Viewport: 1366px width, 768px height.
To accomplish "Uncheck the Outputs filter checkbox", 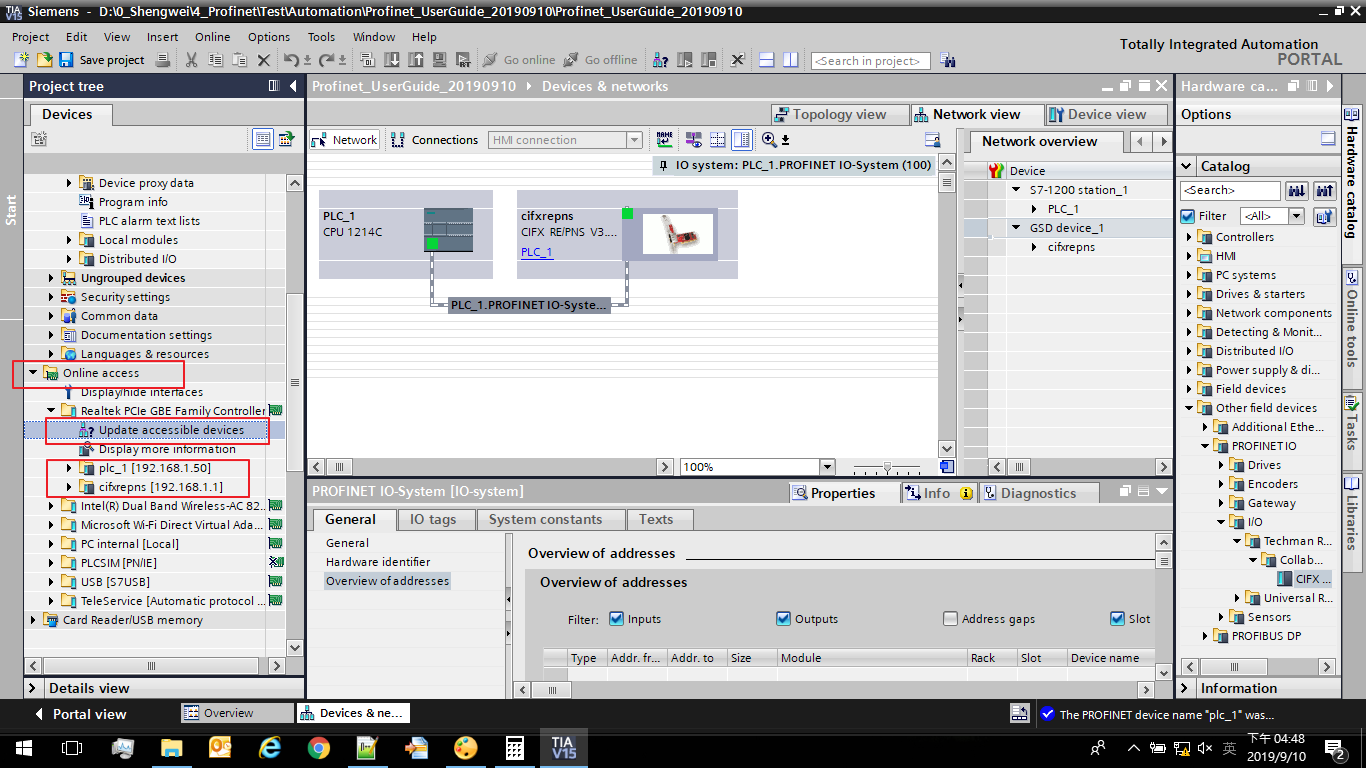I will coord(783,619).
